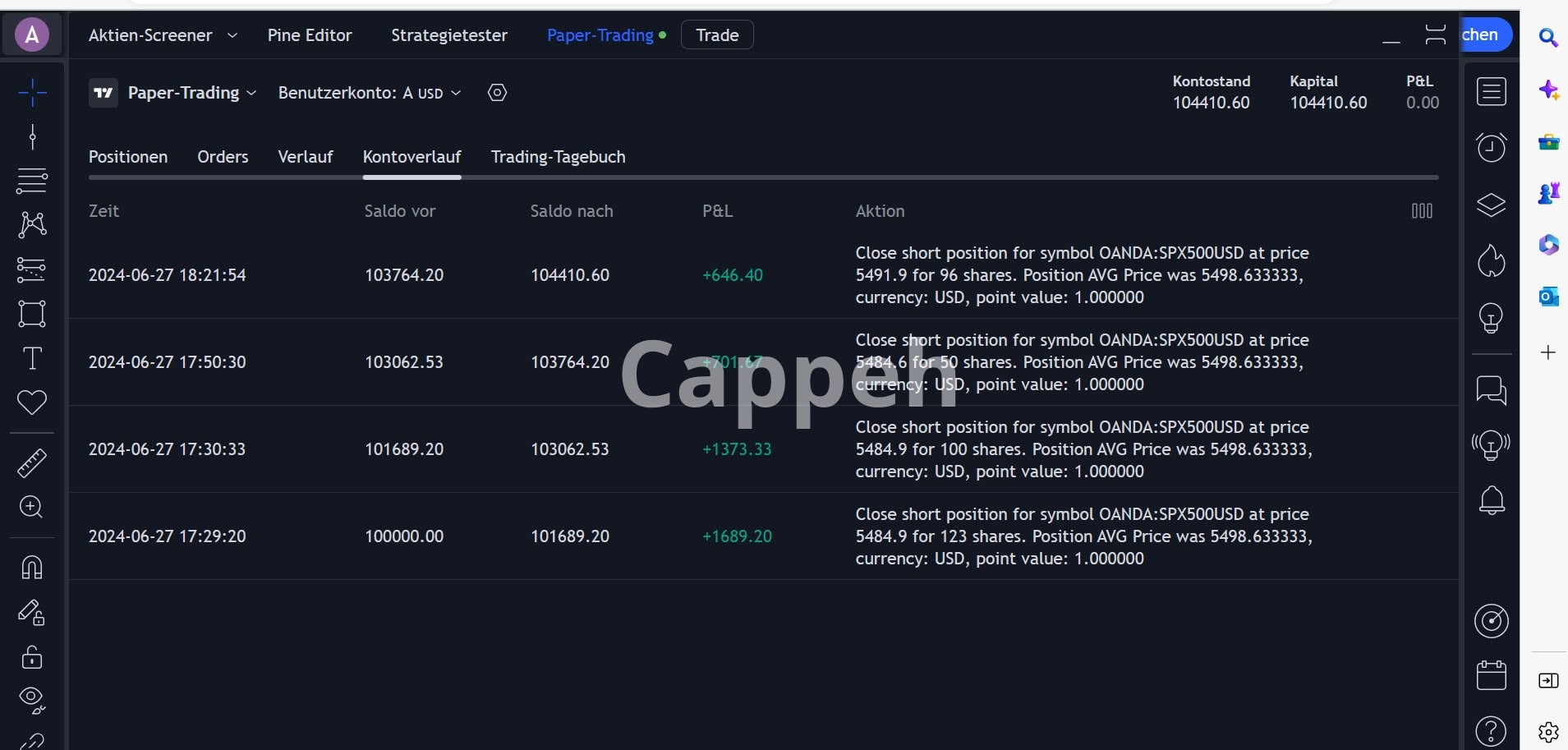The width and height of the screenshot is (1568, 750).
Task: Toggle lock all drawings
Action: [32, 657]
